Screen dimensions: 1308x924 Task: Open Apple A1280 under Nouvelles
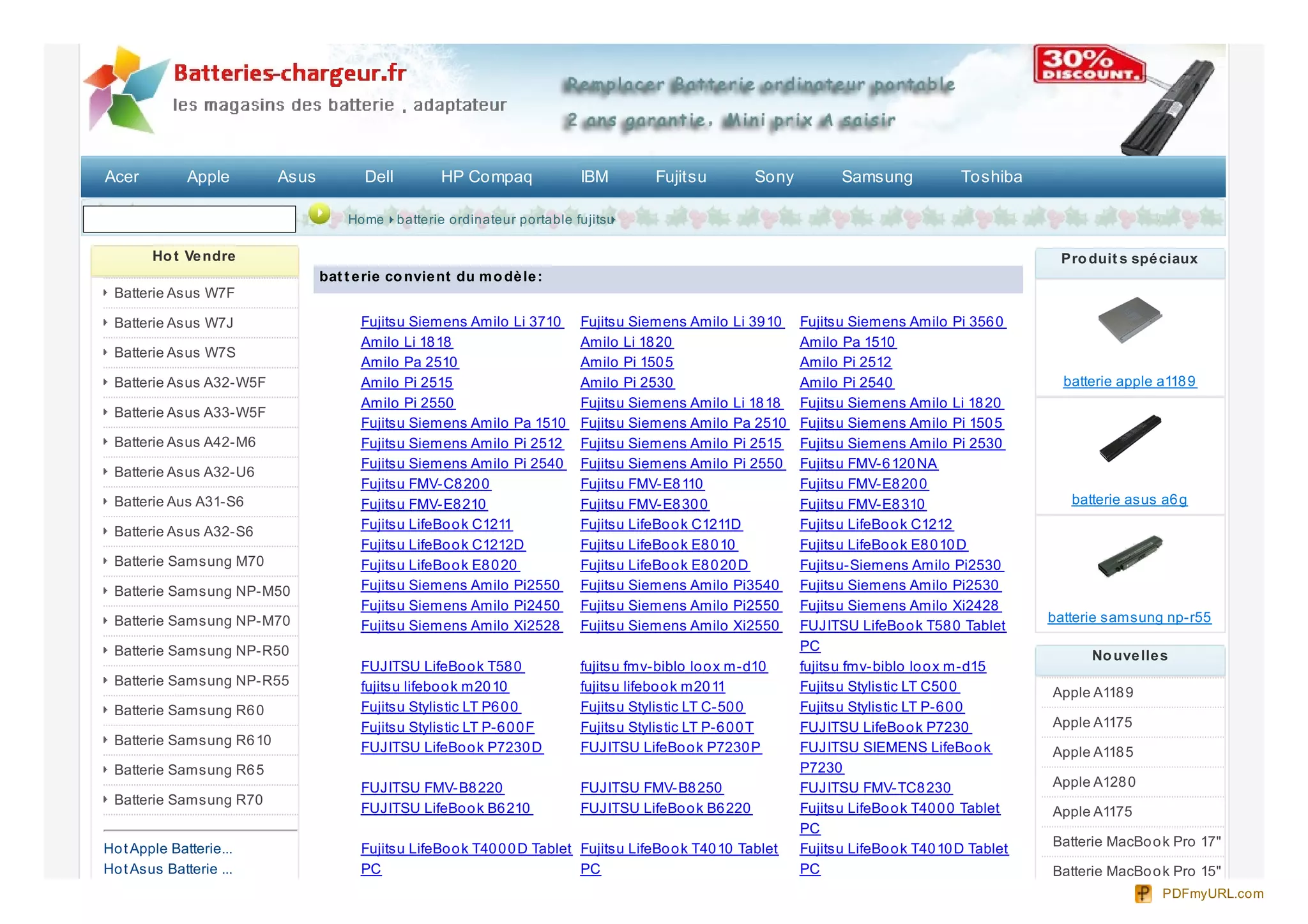[1093, 782]
